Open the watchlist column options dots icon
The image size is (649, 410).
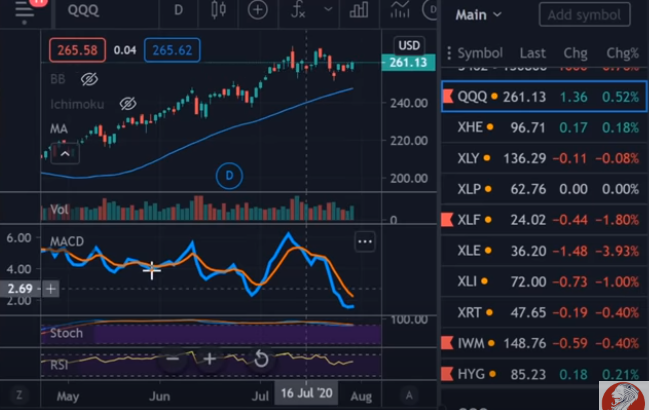coord(449,53)
